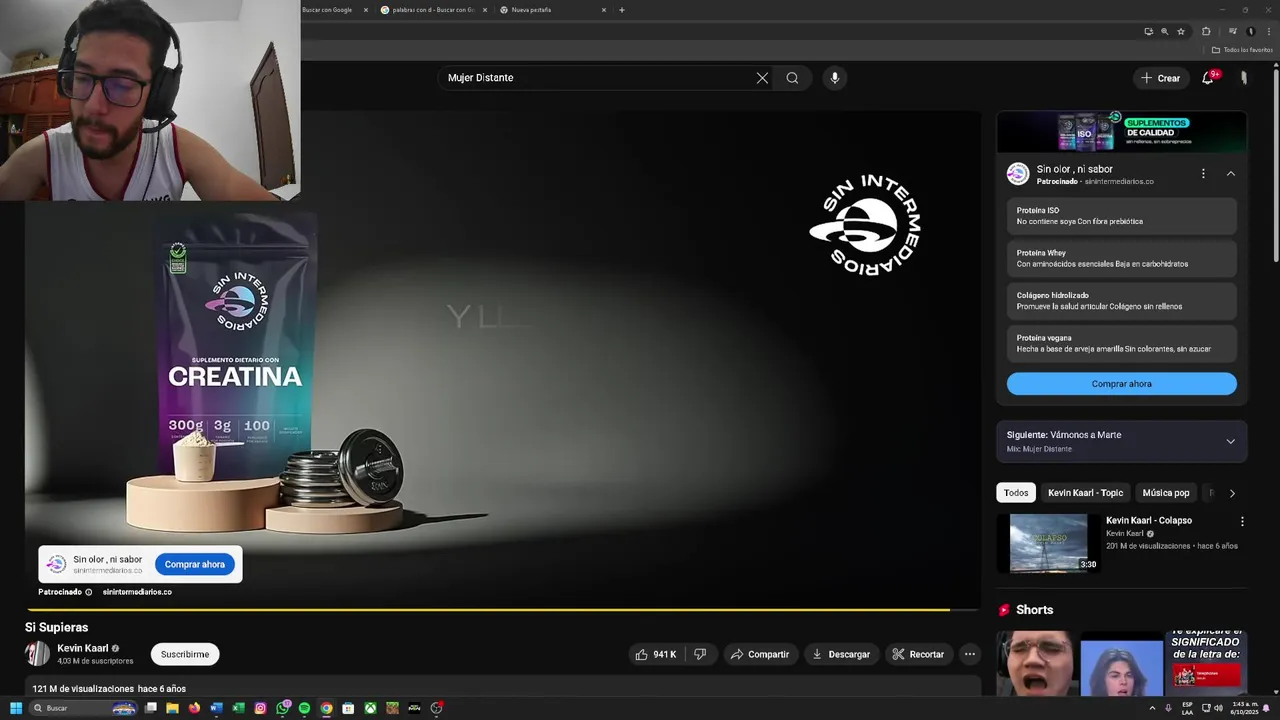The height and width of the screenshot is (720, 1280).
Task: Open more actions menu beside Recortar
Action: 969,654
